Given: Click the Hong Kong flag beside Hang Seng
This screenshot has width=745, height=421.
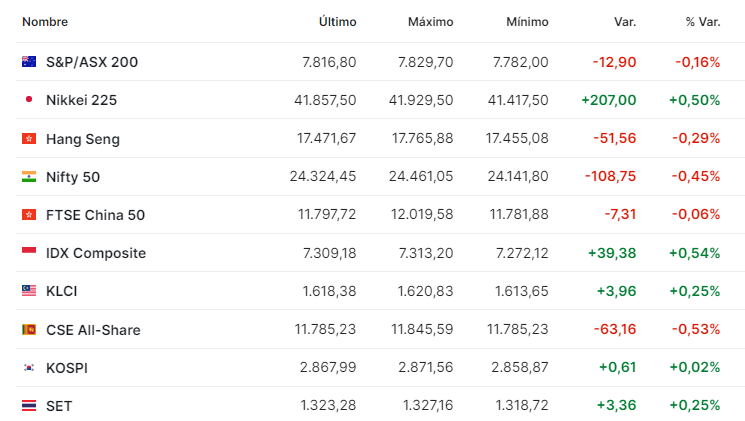Looking at the screenshot, I should pos(29,138).
